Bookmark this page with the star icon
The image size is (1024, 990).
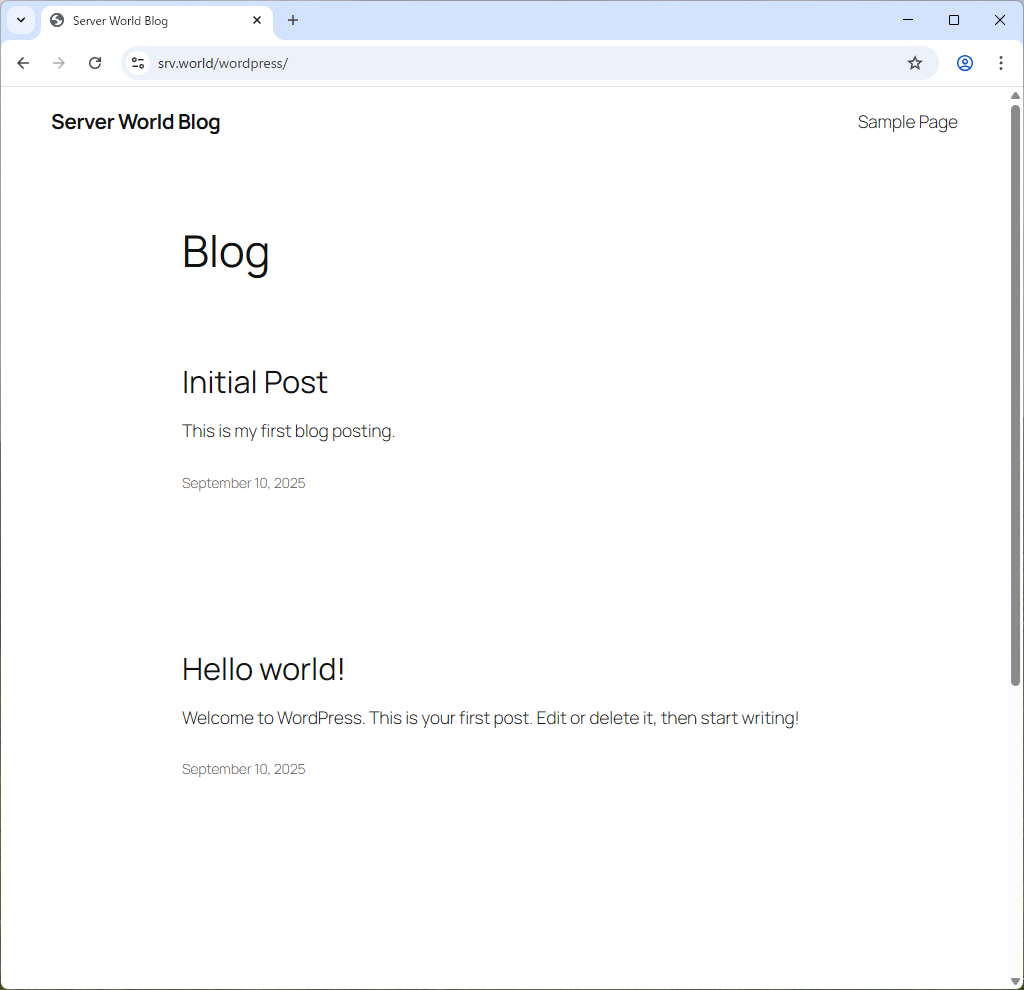[x=915, y=63]
